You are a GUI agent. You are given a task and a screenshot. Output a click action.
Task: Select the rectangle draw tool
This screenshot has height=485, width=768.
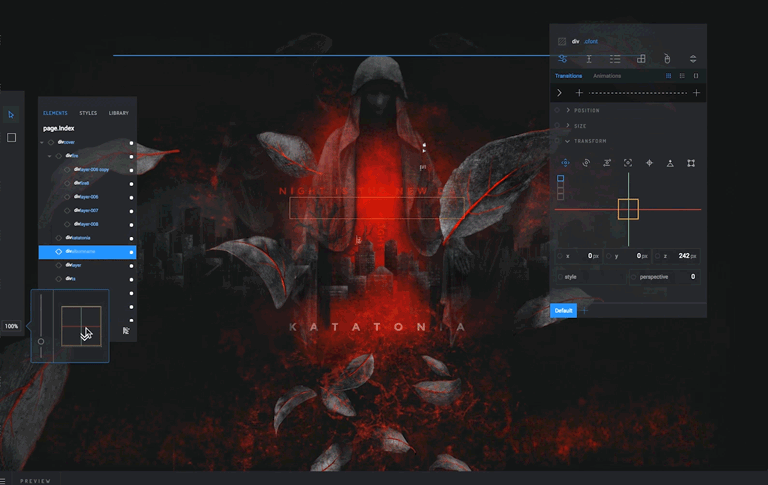click(x=11, y=138)
